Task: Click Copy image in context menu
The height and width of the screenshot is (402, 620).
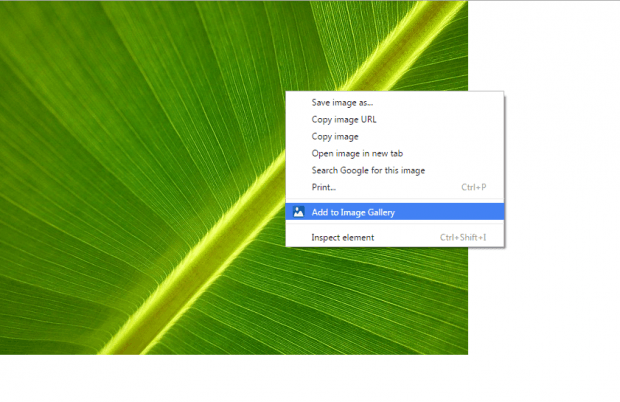Action: [395, 136]
